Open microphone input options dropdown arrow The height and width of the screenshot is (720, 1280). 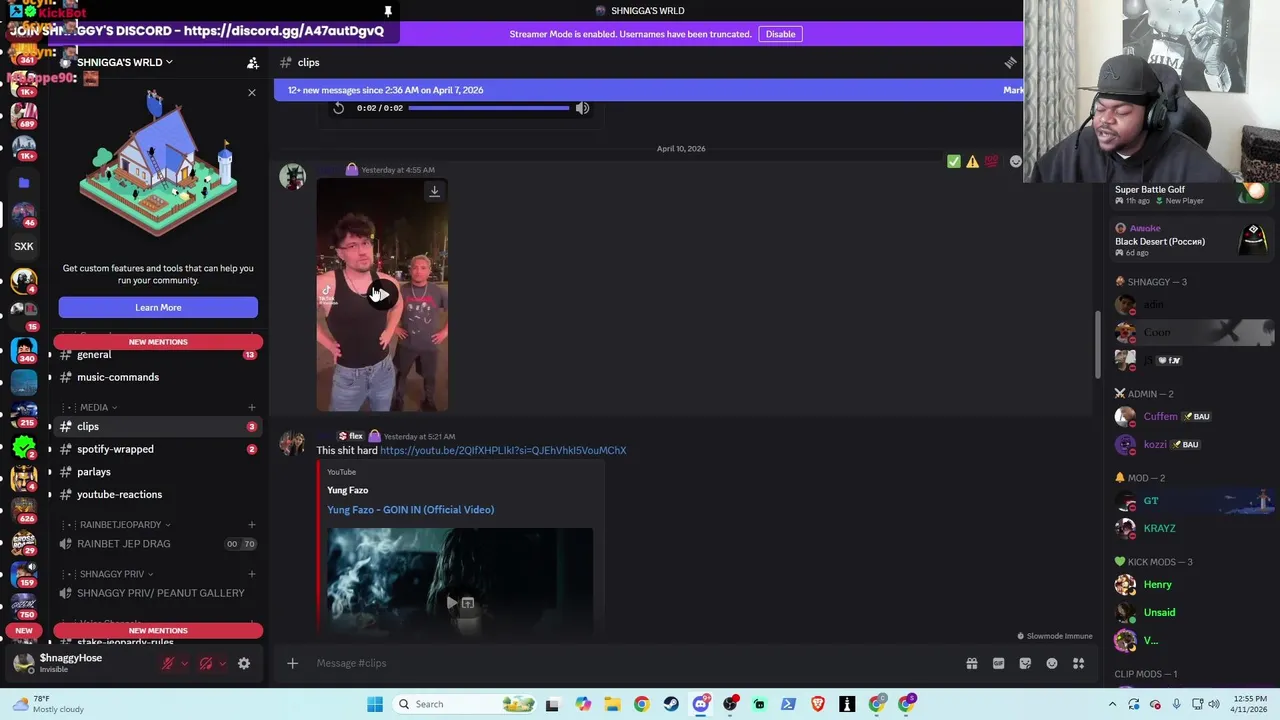coord(184,663)
